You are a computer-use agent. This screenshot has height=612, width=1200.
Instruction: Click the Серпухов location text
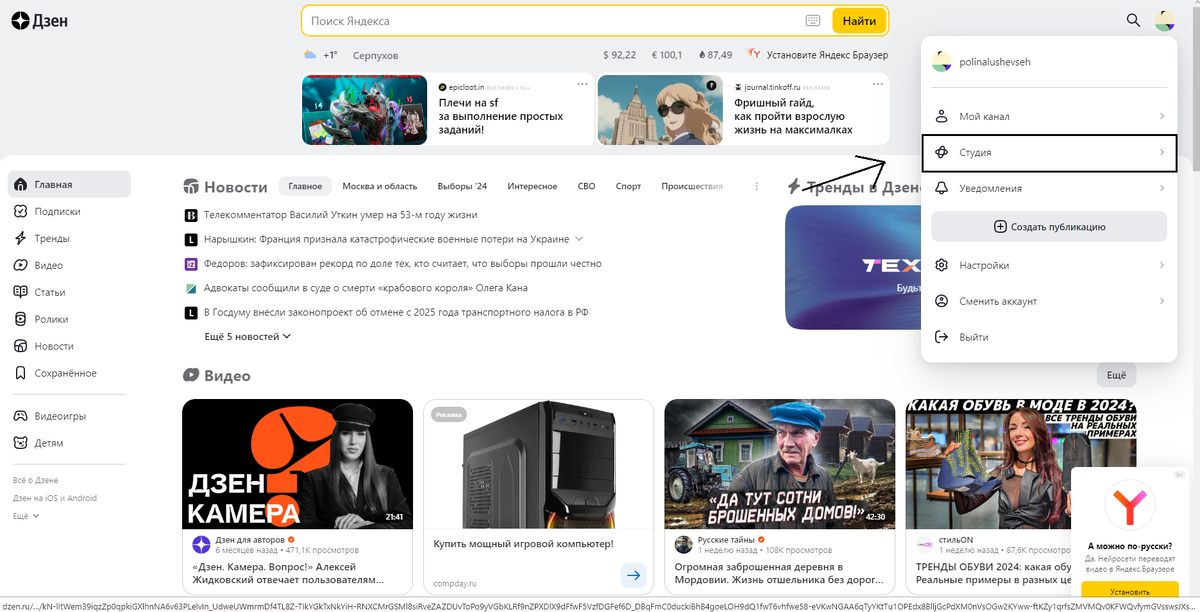pyautogui.click(x=375, y=55)
